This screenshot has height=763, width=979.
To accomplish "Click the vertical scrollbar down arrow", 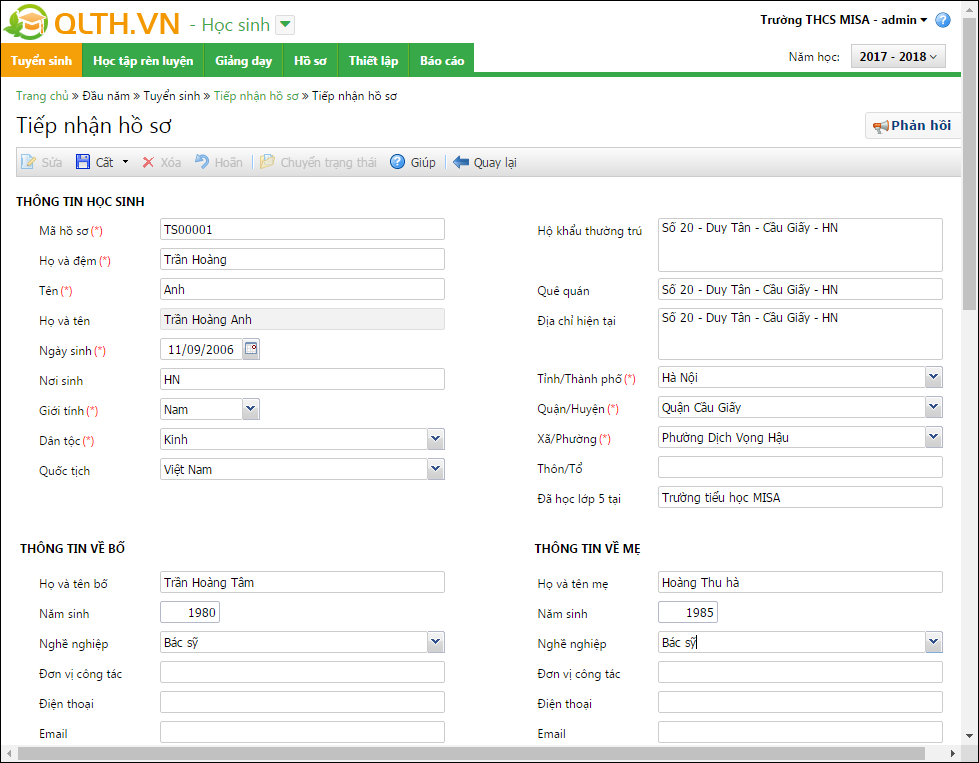I will 969,736.
